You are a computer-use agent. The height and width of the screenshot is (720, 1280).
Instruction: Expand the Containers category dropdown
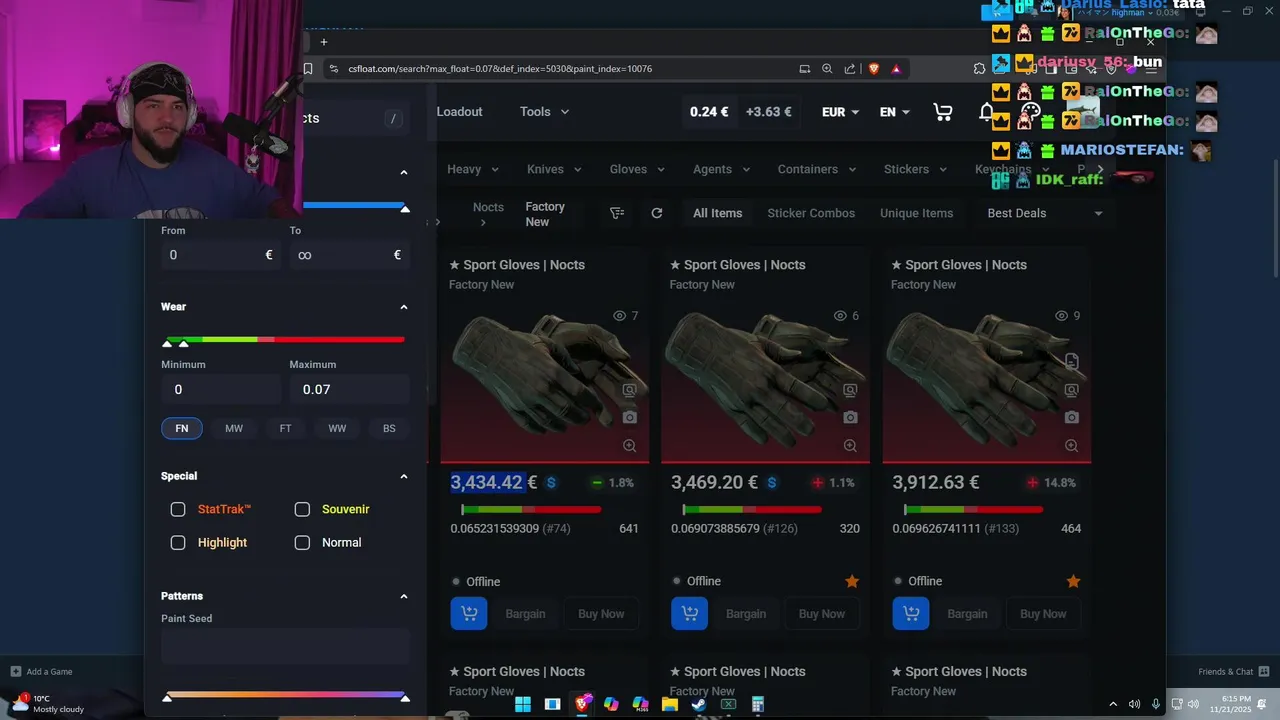point(816,169)
